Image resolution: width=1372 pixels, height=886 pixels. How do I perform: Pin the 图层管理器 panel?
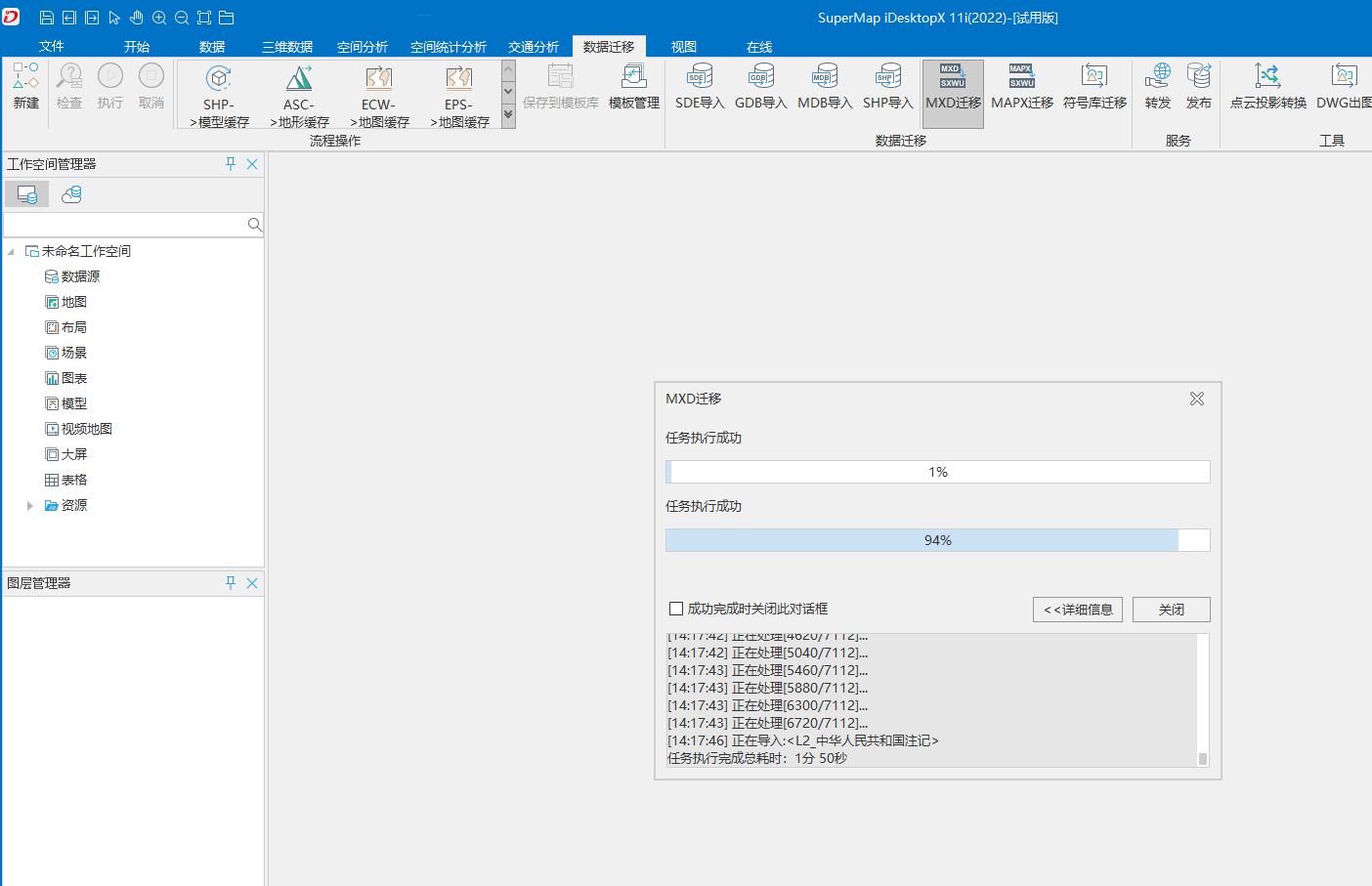[231, 583]
